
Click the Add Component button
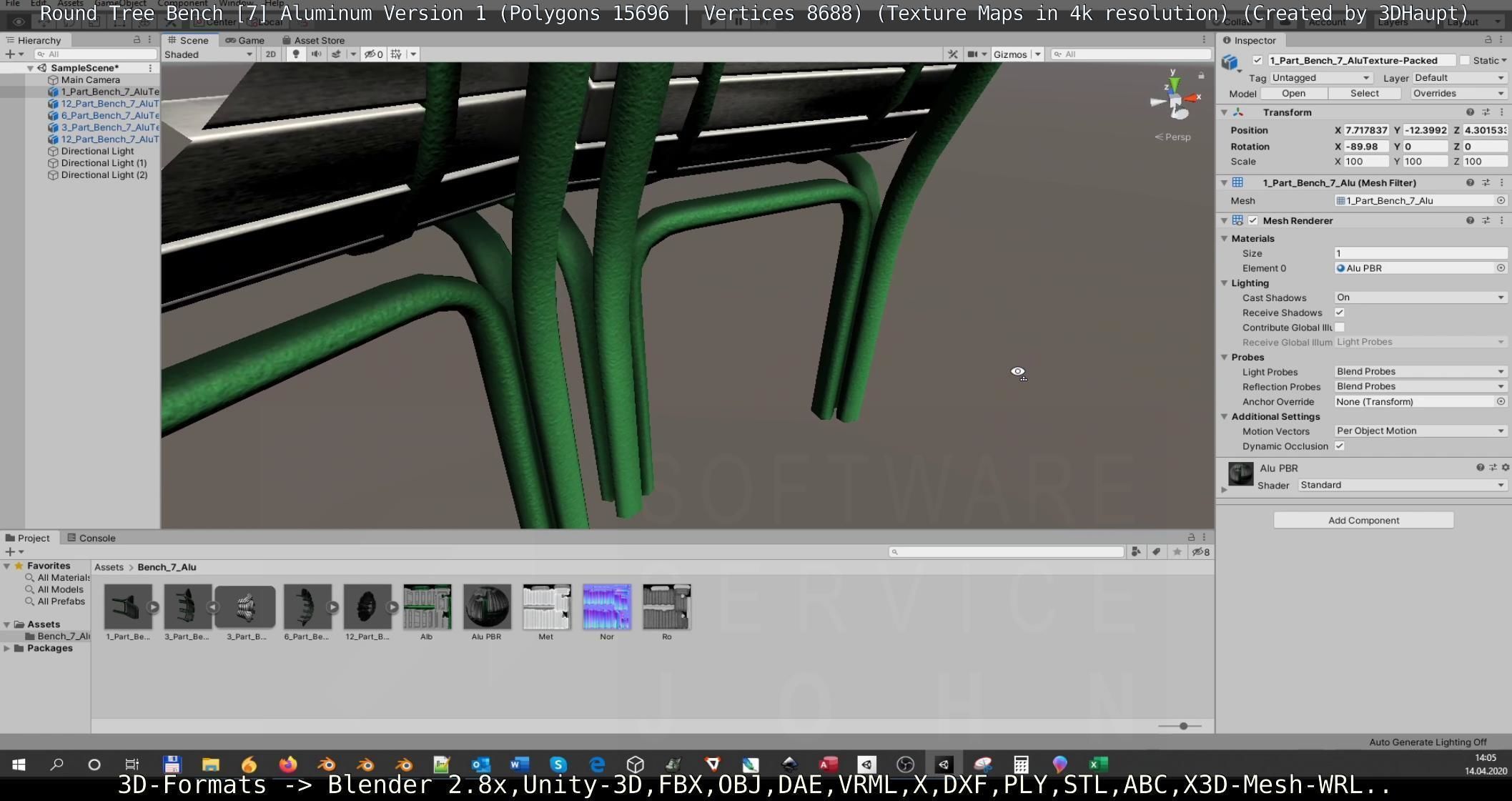(x=1363, y=520)
